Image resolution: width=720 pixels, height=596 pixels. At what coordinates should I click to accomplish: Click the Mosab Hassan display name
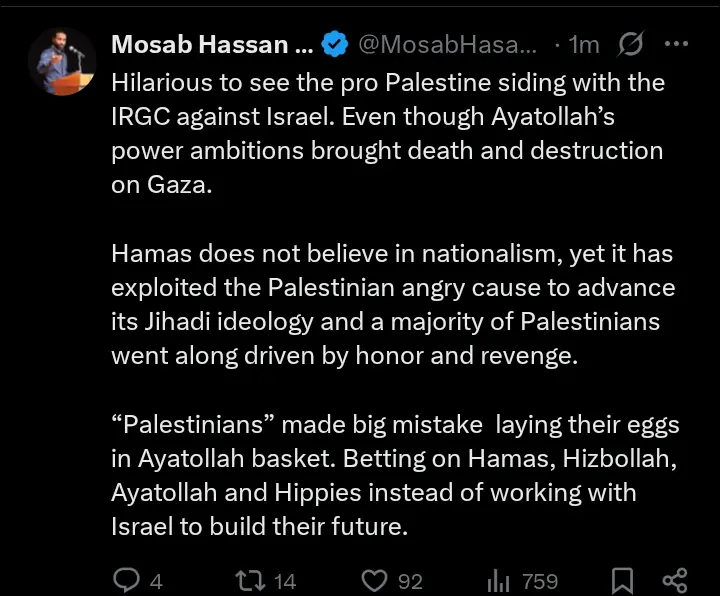(x=212, y=44)
